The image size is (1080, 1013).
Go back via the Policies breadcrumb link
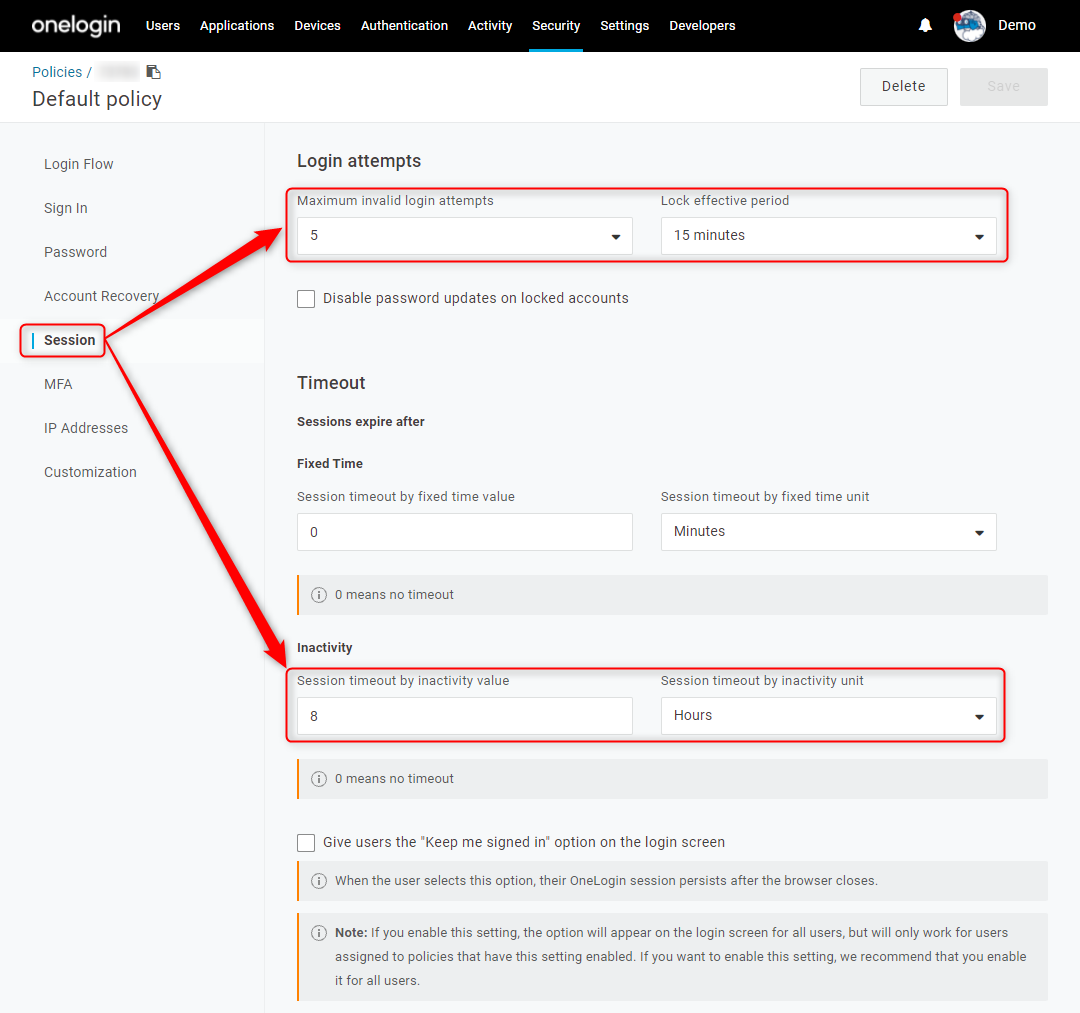[57, 72]
